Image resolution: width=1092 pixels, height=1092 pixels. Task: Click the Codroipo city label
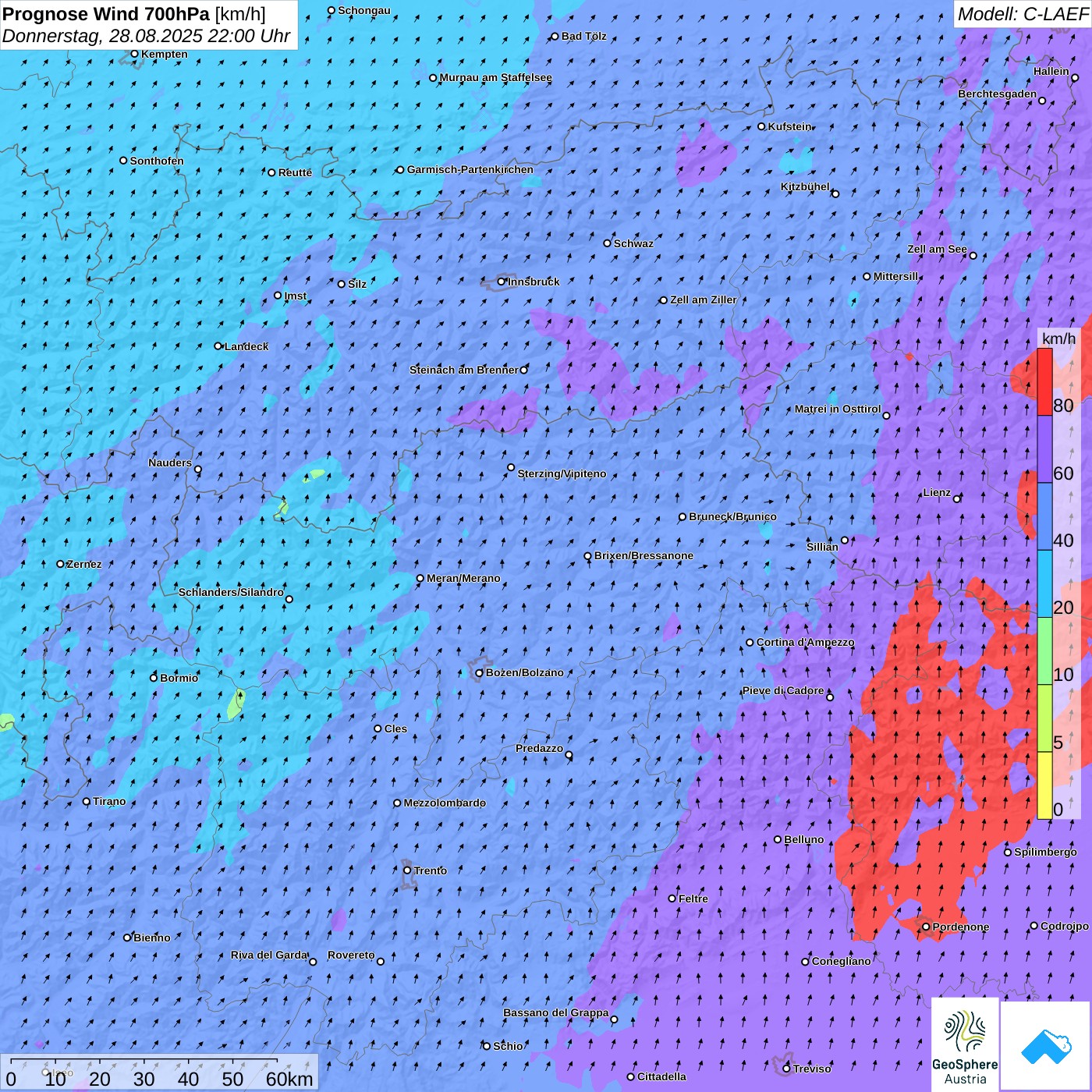tap(1065, 926)
